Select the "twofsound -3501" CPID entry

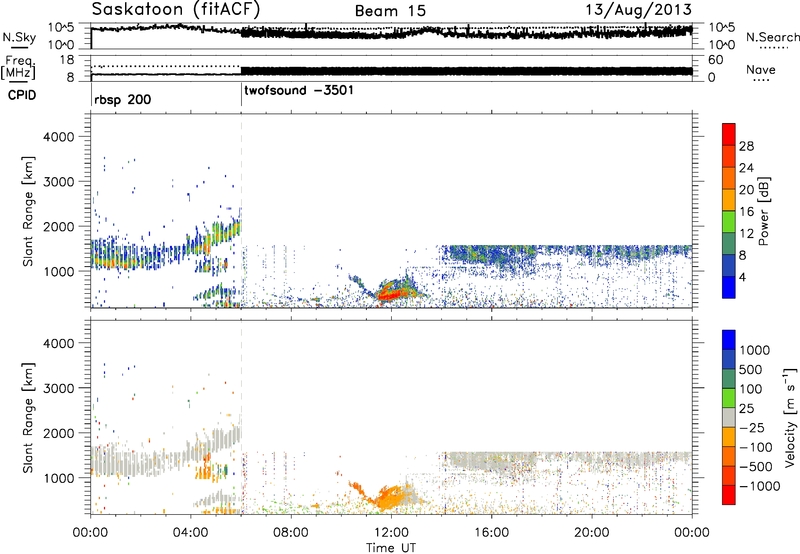299,91
